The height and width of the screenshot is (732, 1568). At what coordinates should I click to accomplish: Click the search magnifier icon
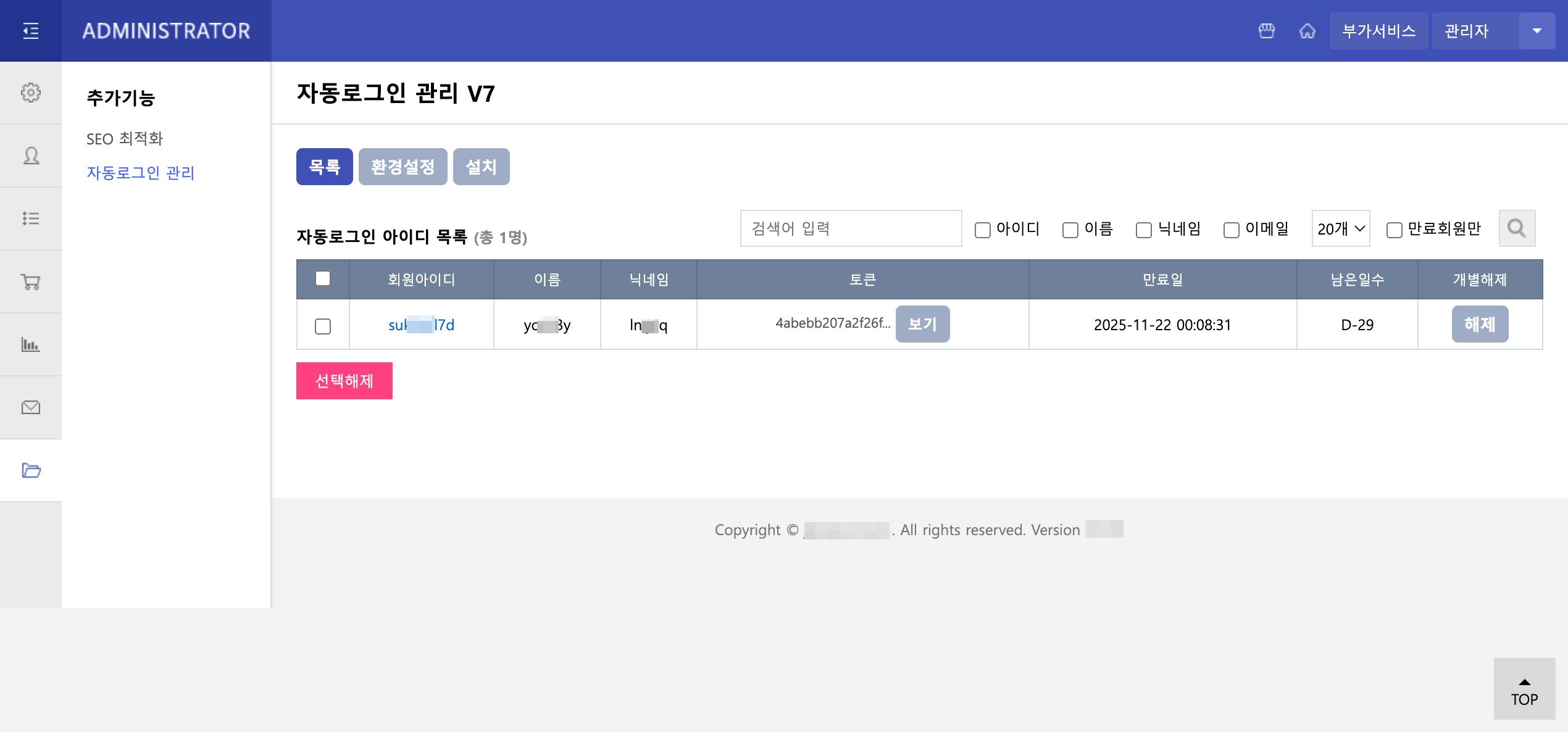pos(1517,228)
